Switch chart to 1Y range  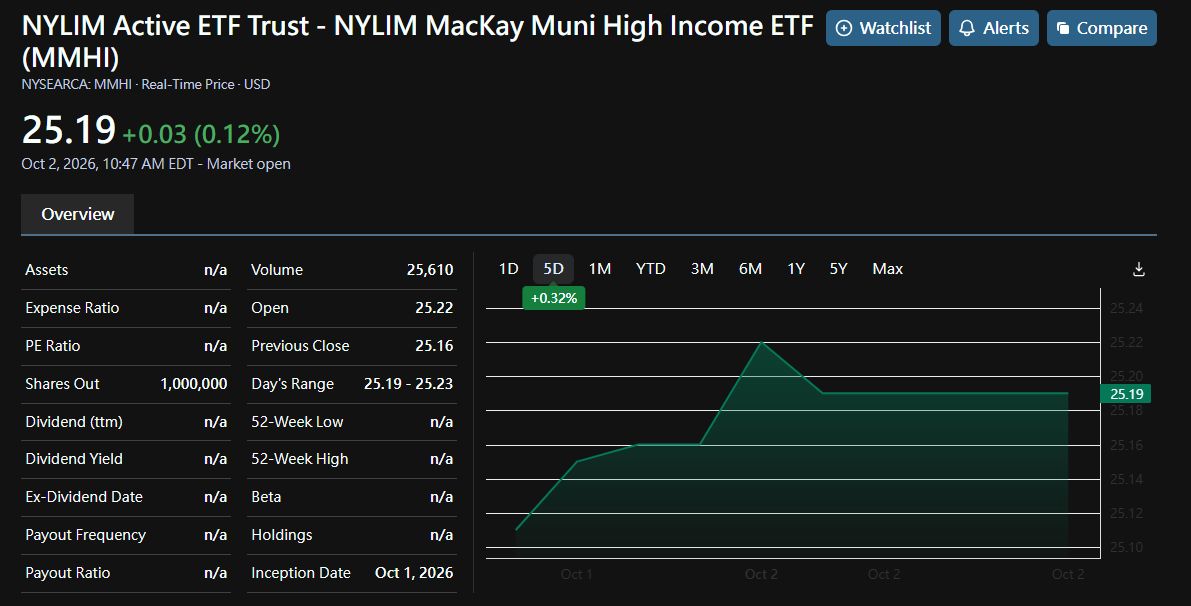[796, 269]
